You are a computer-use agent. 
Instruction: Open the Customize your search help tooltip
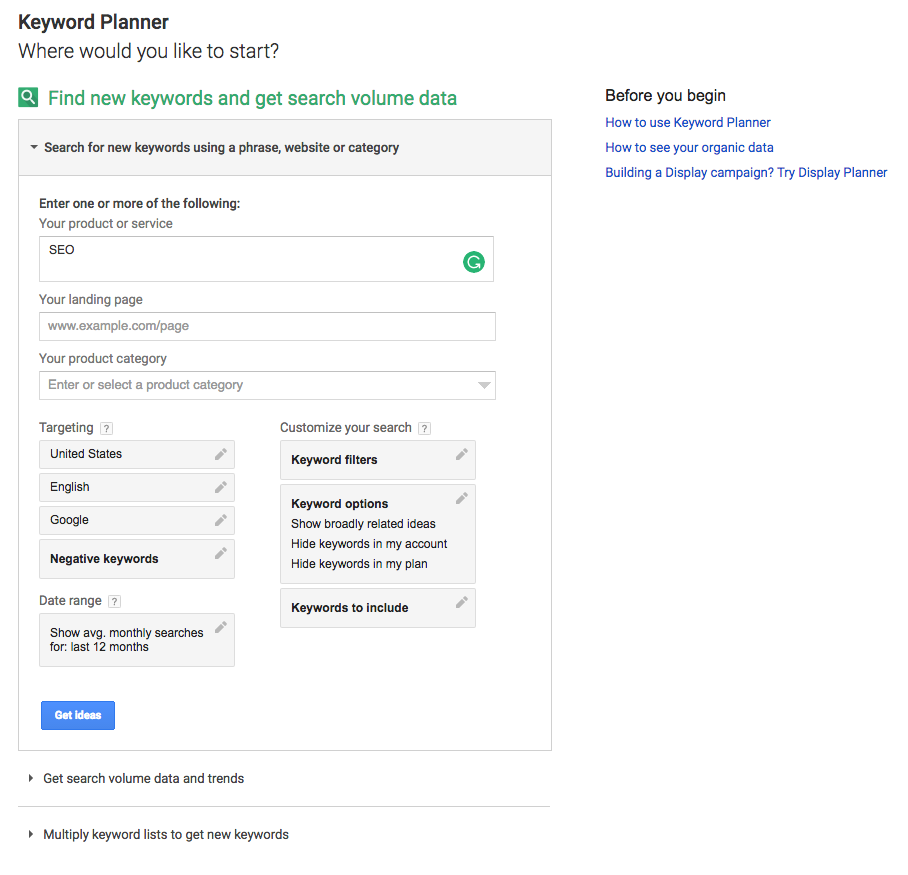[x=424, y=427]
